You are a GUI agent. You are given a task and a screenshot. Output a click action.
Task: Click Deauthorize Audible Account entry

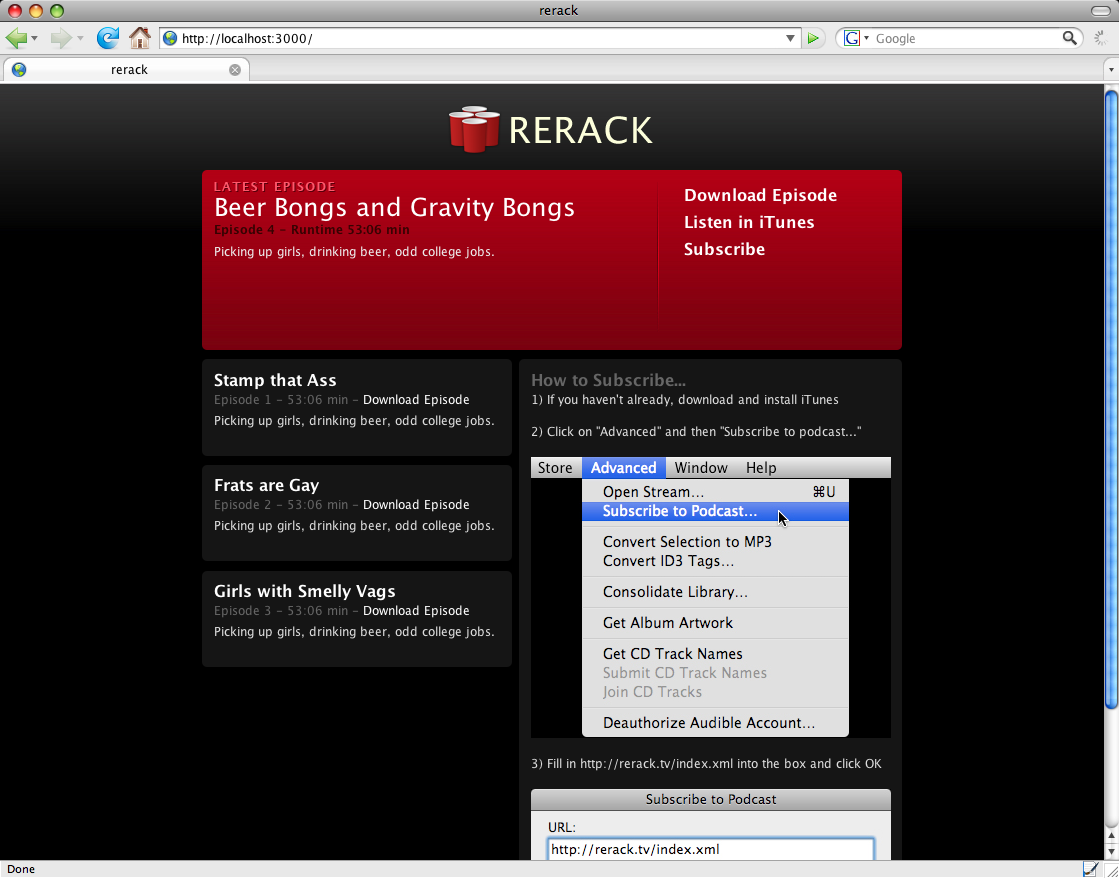(x=715, y=723)
